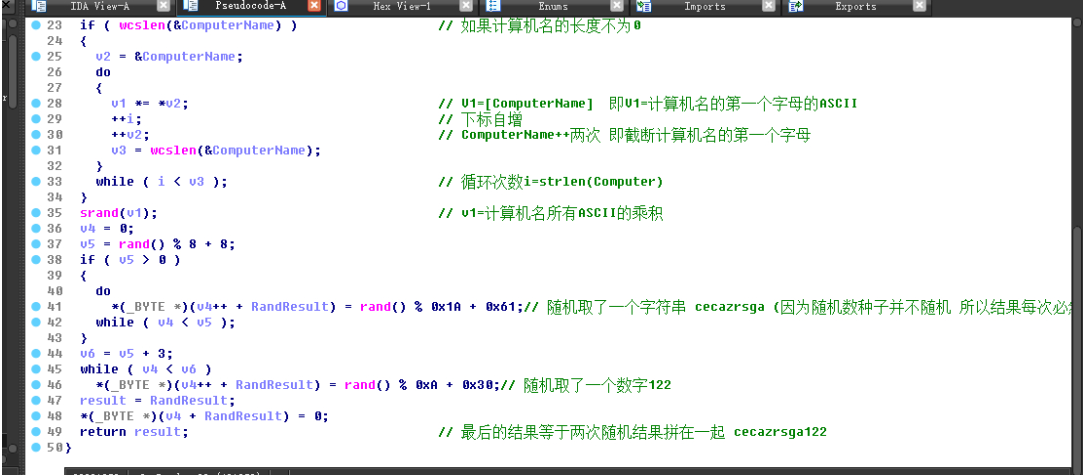Toggle breakpoint dot on line 23
The height and width of the screenshot is (476, 1083).
pyautogui.click(x=36, y=26)
